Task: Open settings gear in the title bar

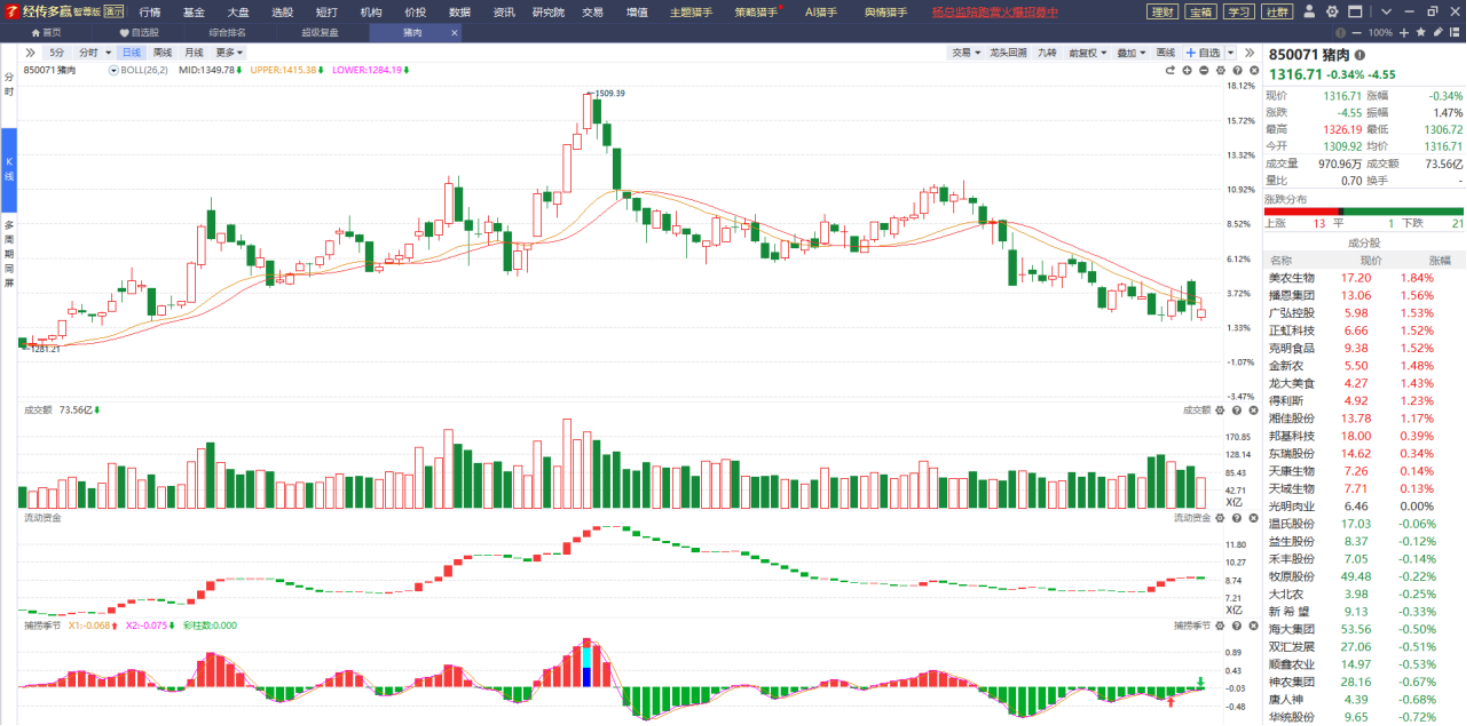Action: click(1333, 12)
